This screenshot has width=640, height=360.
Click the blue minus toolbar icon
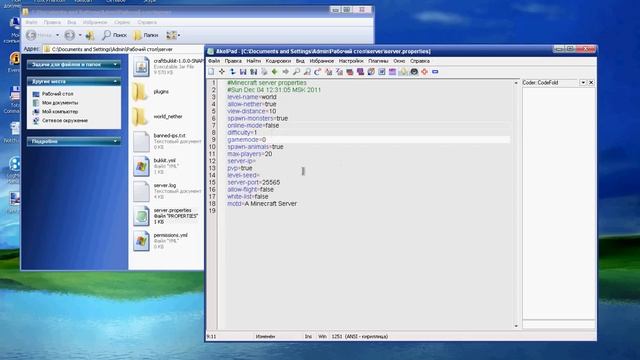tap(435, 71)
